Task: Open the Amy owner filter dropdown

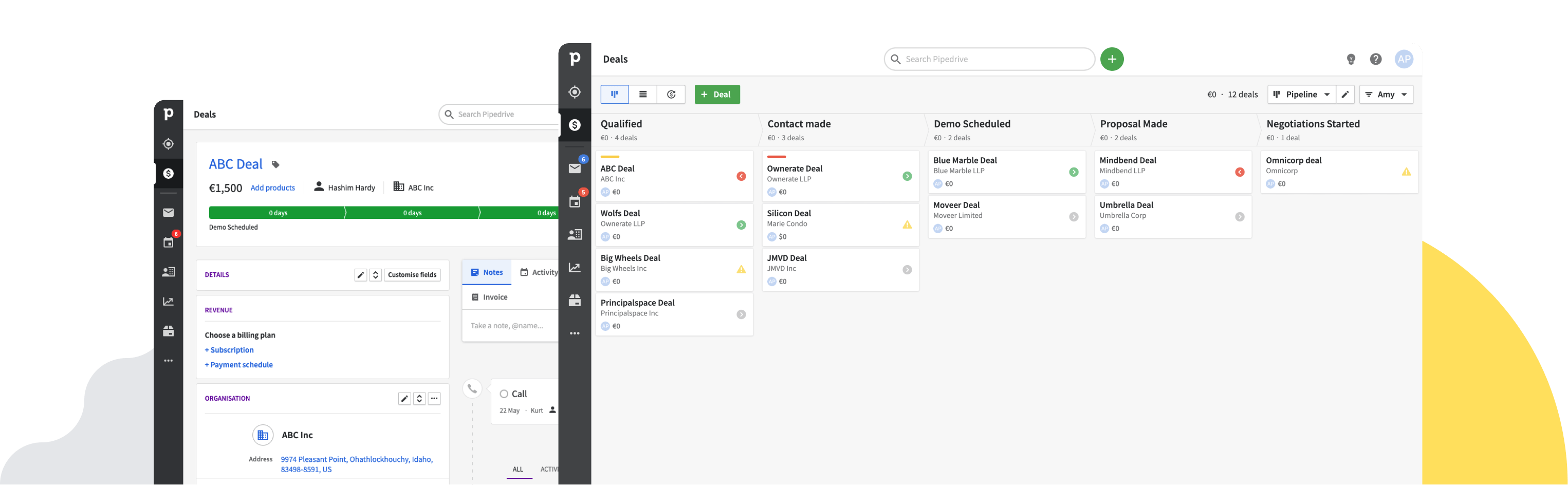Action: (1386, 95)
